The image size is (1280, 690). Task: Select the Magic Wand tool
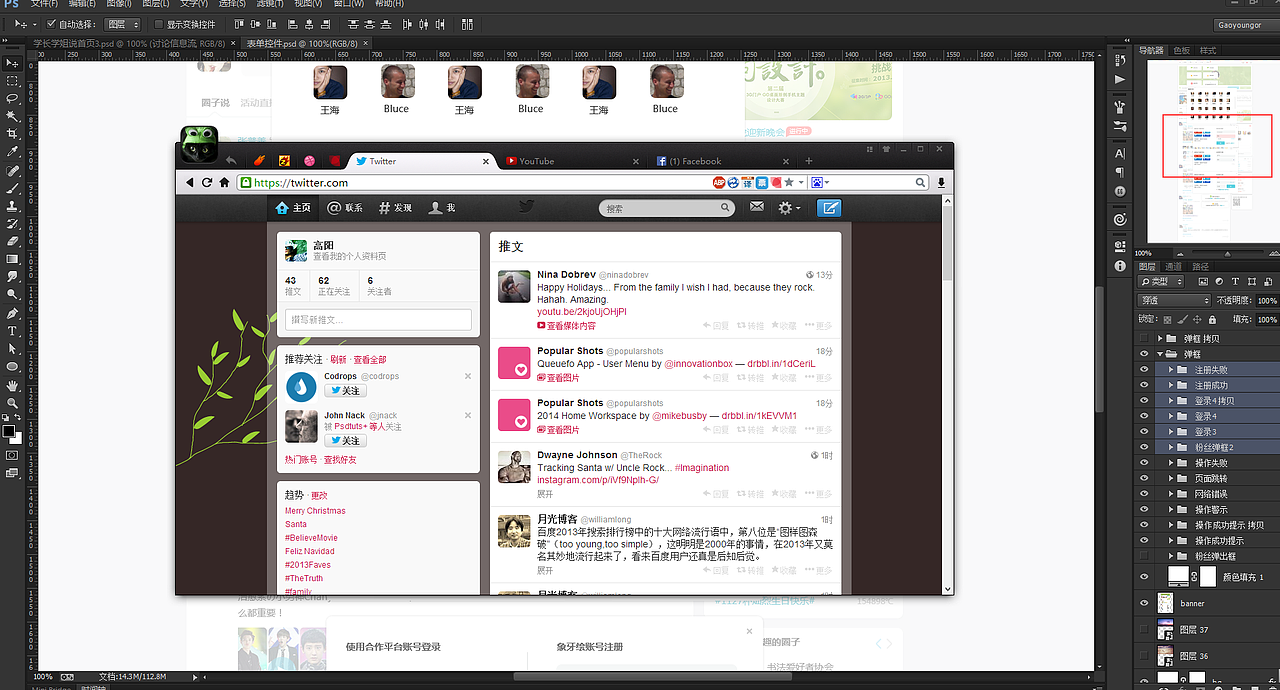(x=12, y=117)
